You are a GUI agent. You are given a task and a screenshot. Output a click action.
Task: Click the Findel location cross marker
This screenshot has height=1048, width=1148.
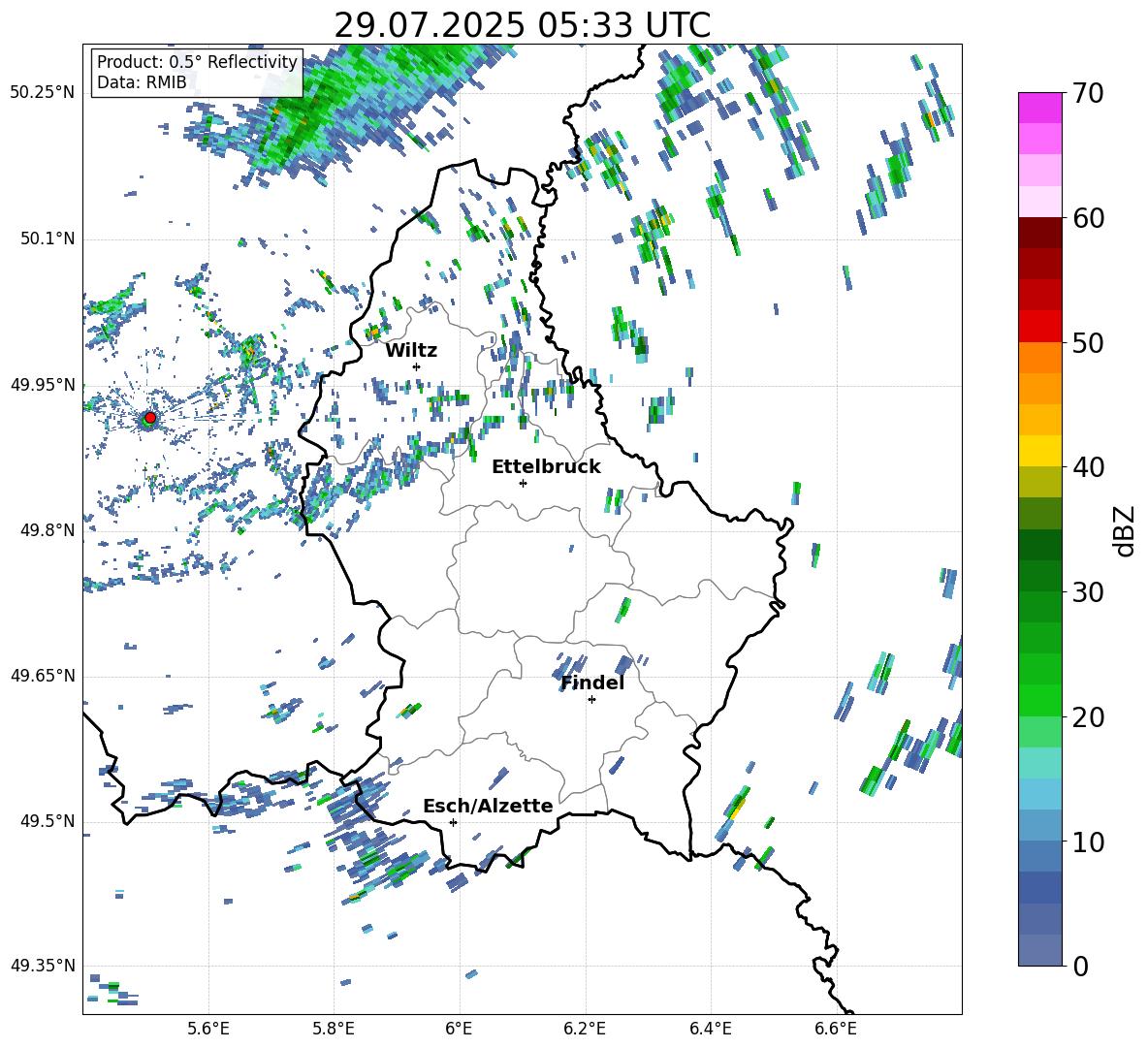point(591,700)
